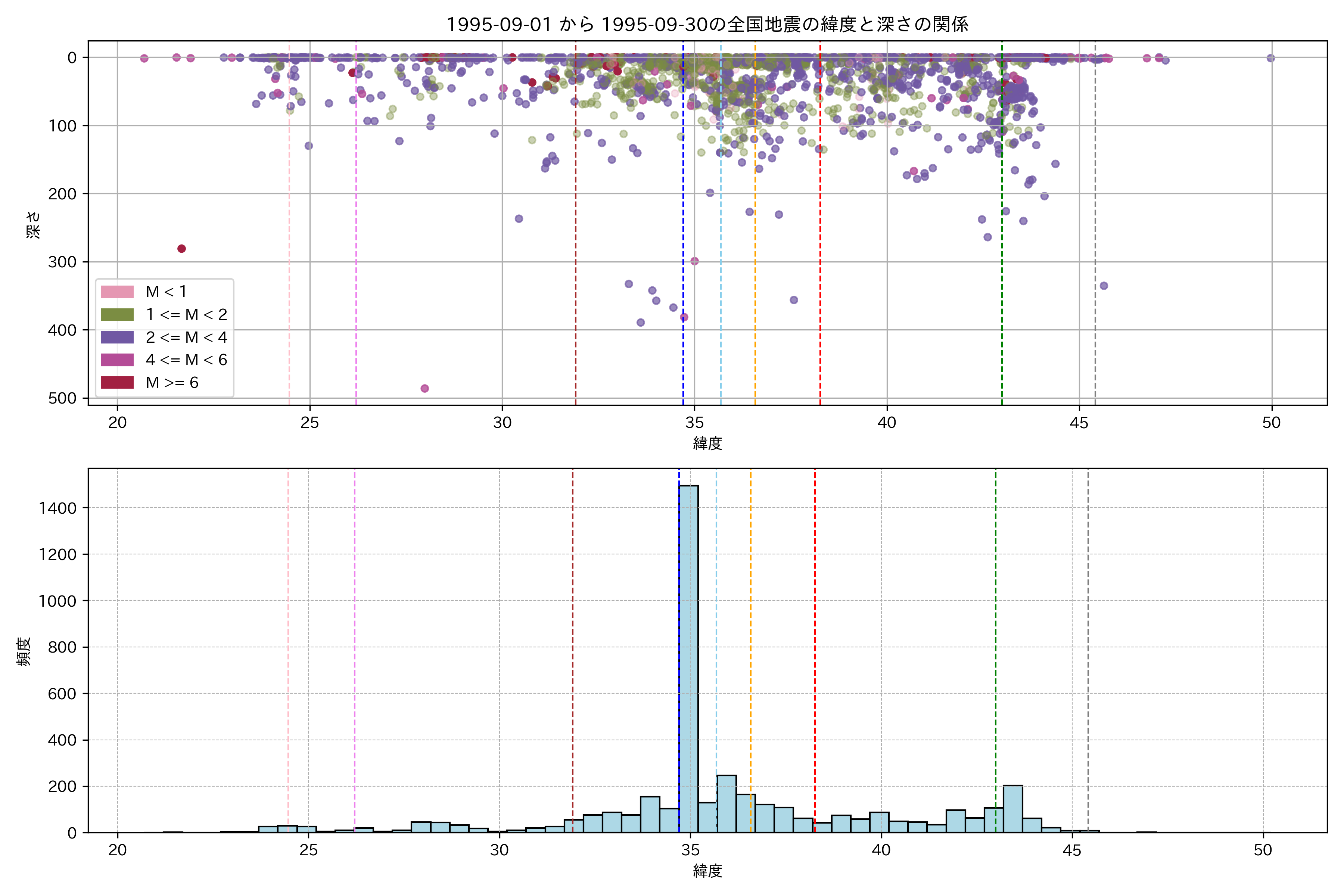Click the purple dot near latitude 45.6 depth 335
The image size is (1344, 896).
(1104, 286)
